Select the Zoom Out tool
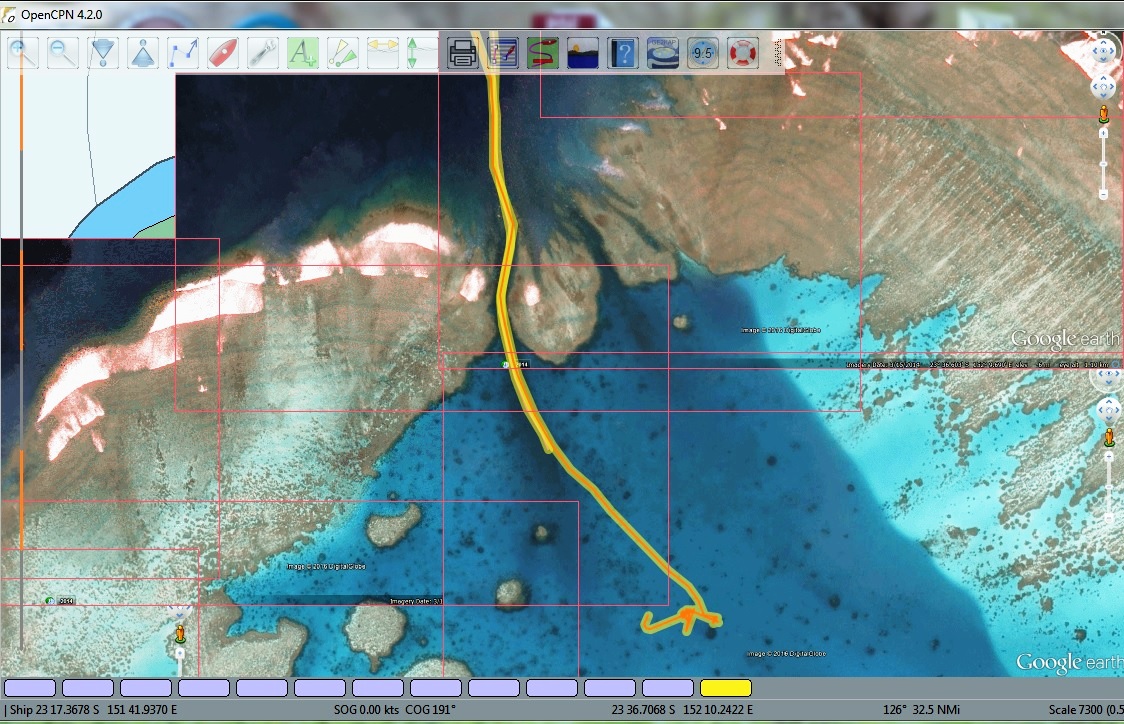The width and height of the screenshot is (1124, 724). (62, 53)
